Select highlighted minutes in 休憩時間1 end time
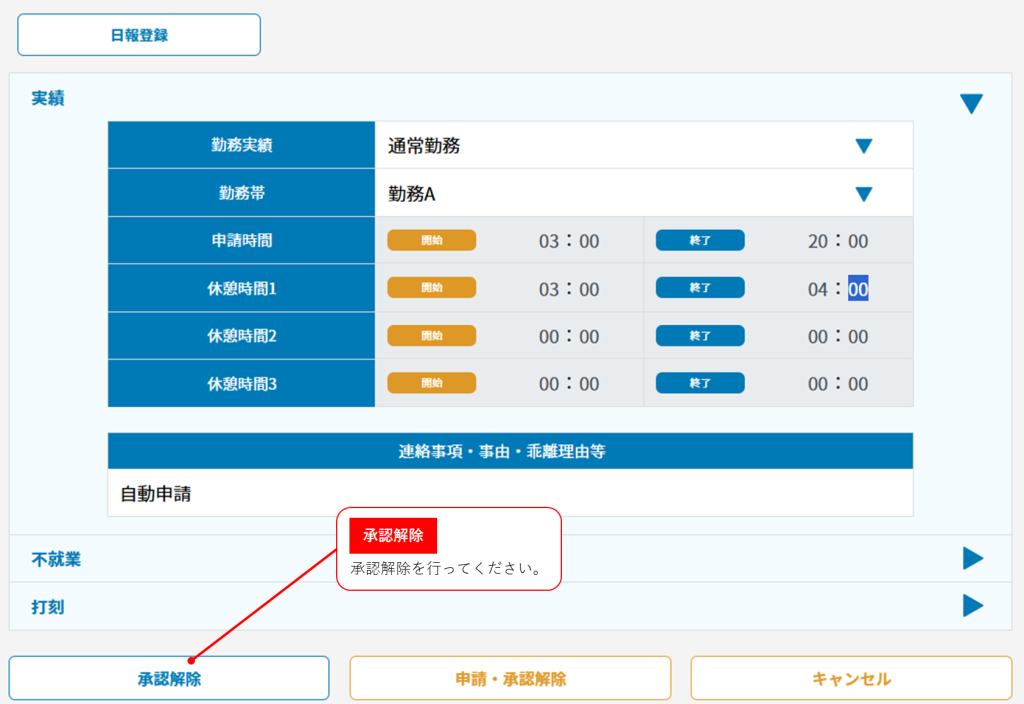Screen dimensions: 1024x704 click(x=858, y=289)
